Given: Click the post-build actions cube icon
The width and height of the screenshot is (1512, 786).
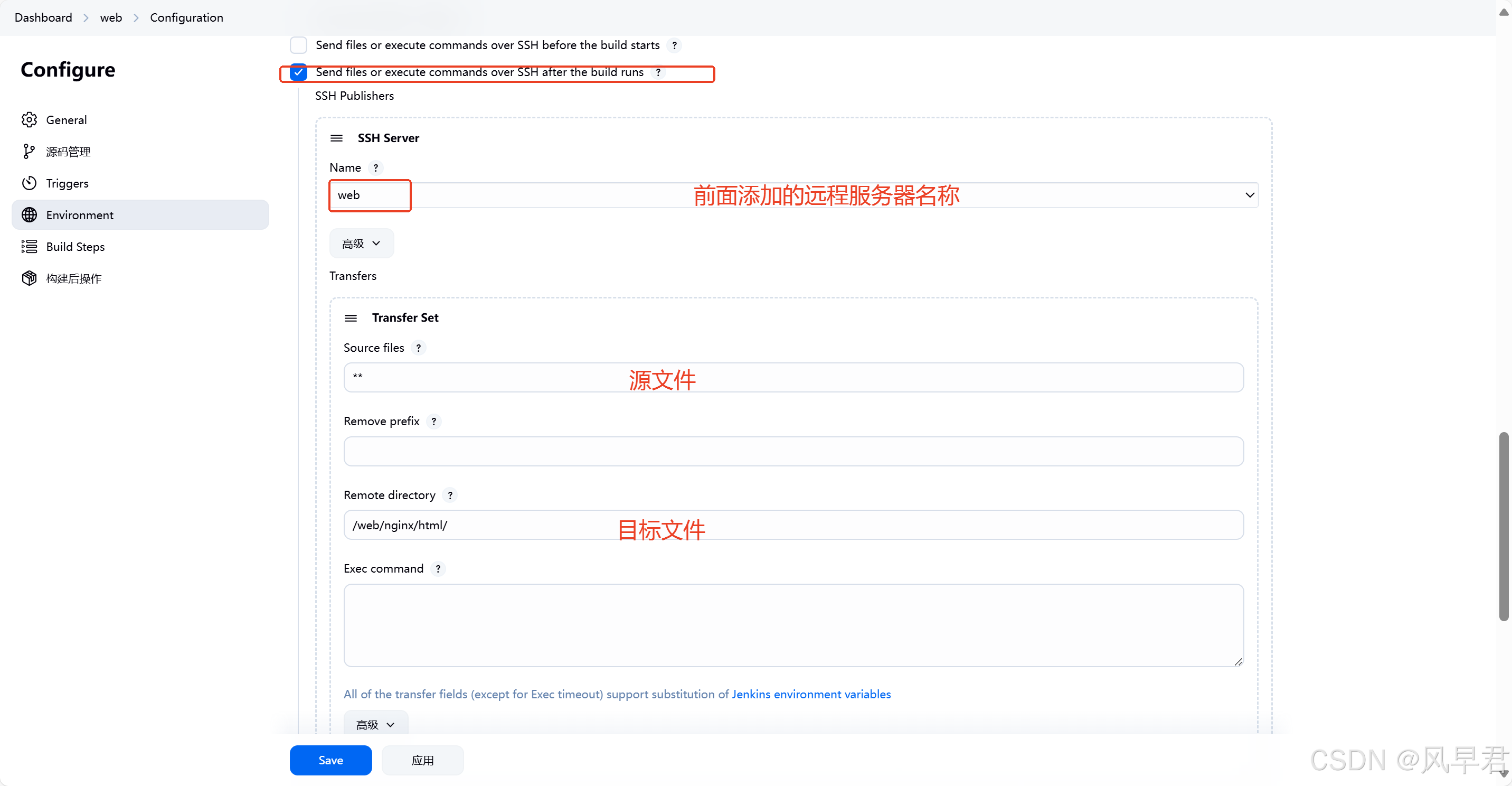Looking at the screenshot, I should click(30, 278).
